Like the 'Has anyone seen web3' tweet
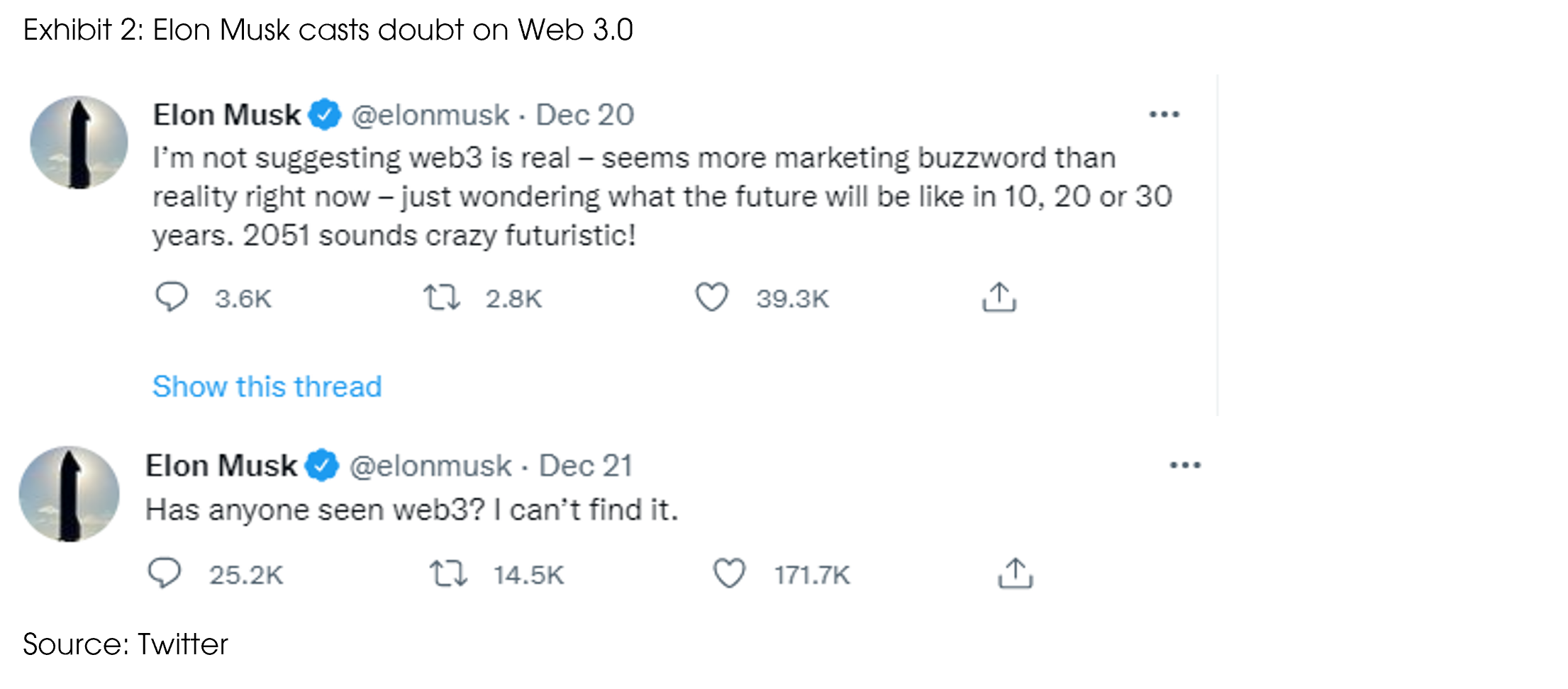This screenshot has width=1568, height=689. (x=729, y=573)
